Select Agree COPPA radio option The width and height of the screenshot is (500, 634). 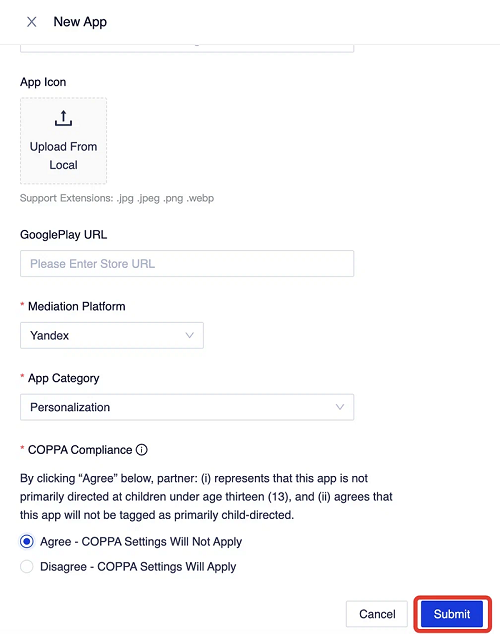(27, 541)
